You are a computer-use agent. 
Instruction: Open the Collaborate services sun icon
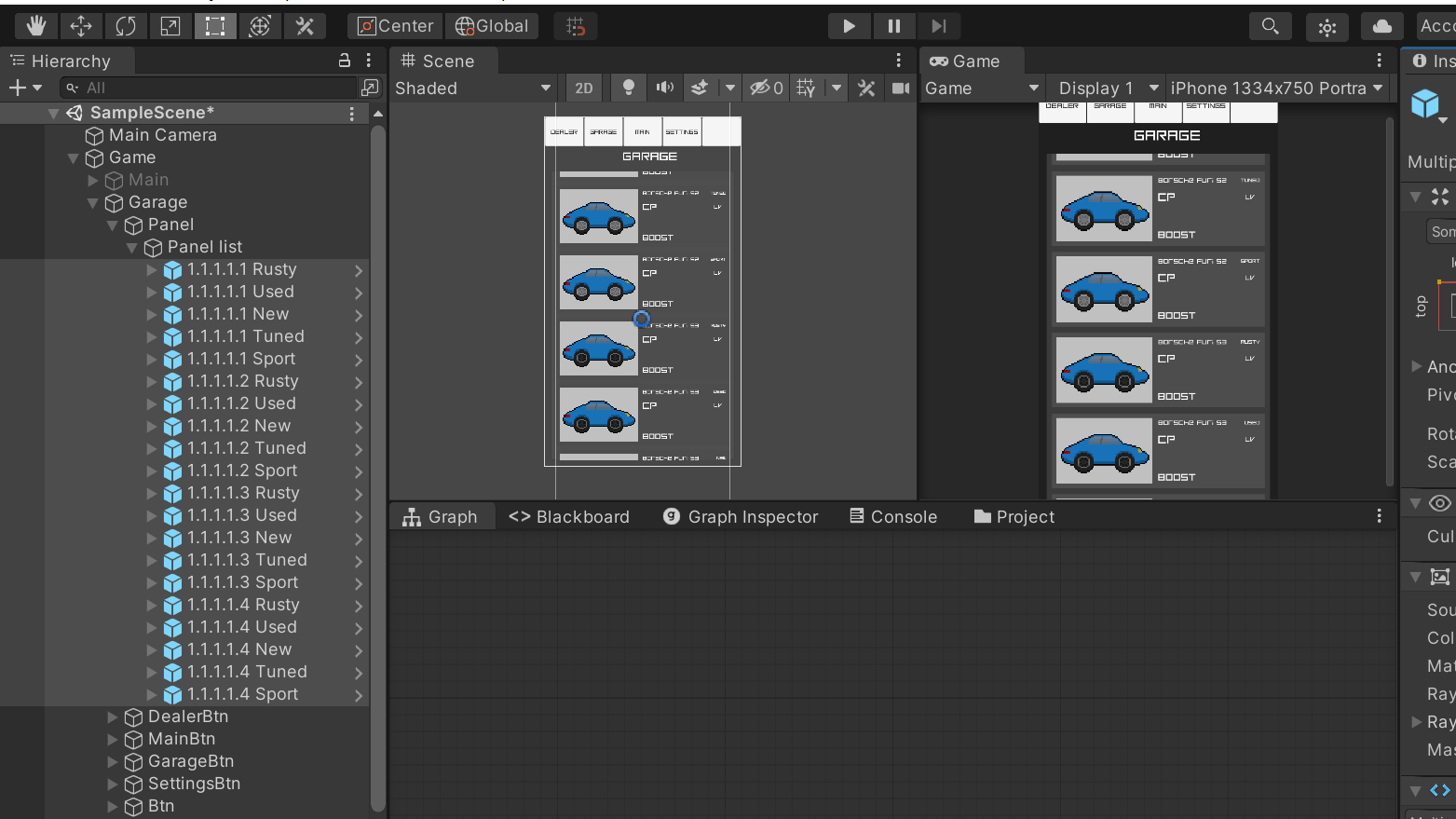[x=1327, y=26]
